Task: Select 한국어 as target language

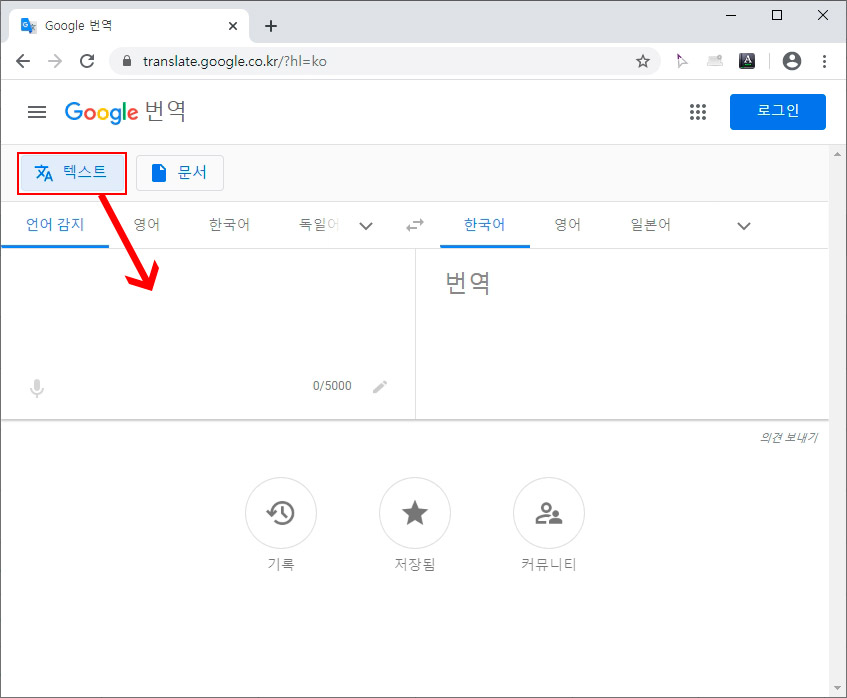Action: [x=485, y=225]
